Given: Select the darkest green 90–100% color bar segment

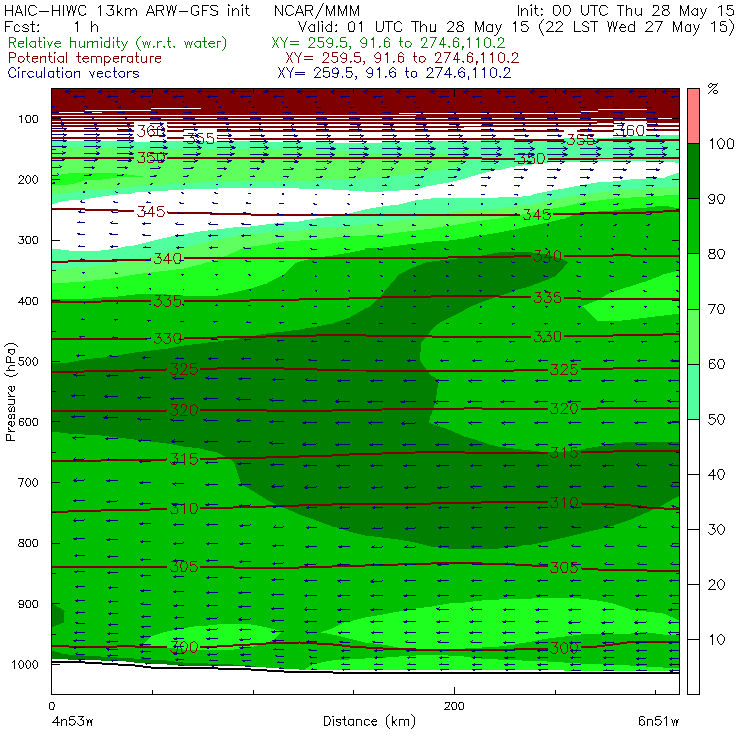Looking at the screenshot, I should [693, 171].
